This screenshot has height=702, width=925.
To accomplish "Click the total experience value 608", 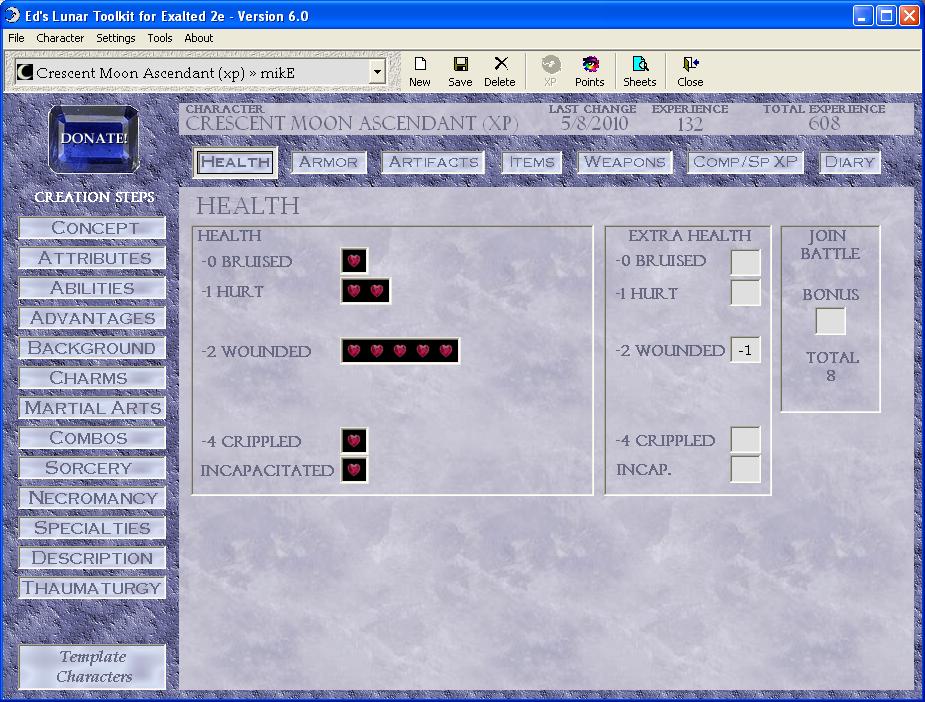I will 824,123.
